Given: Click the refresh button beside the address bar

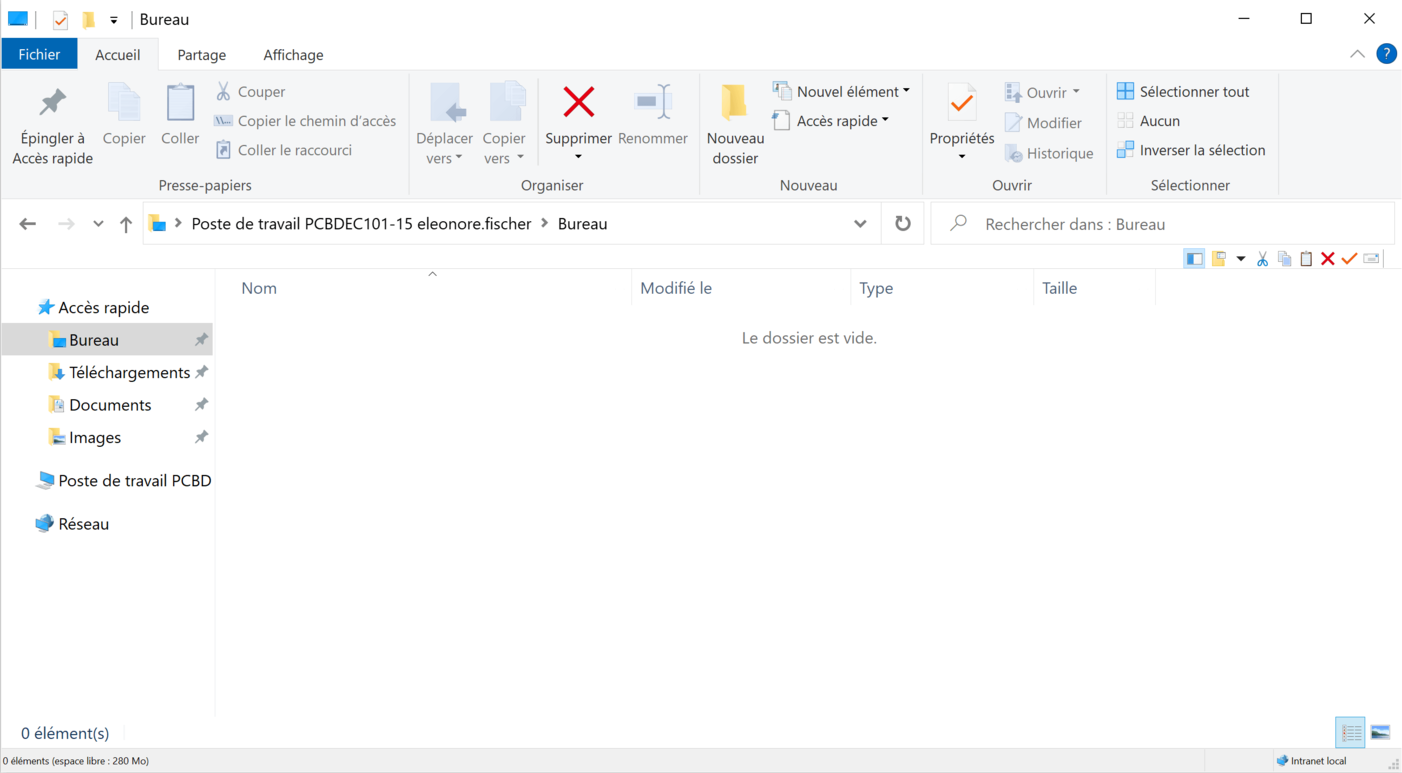Looking at the screenshot, I should [903, 224].
